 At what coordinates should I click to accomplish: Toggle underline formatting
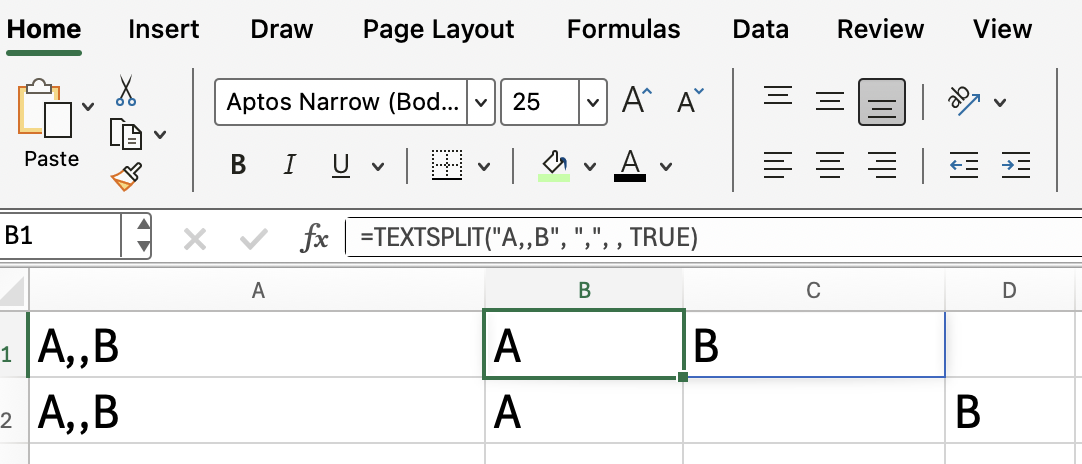pos(341,165)
